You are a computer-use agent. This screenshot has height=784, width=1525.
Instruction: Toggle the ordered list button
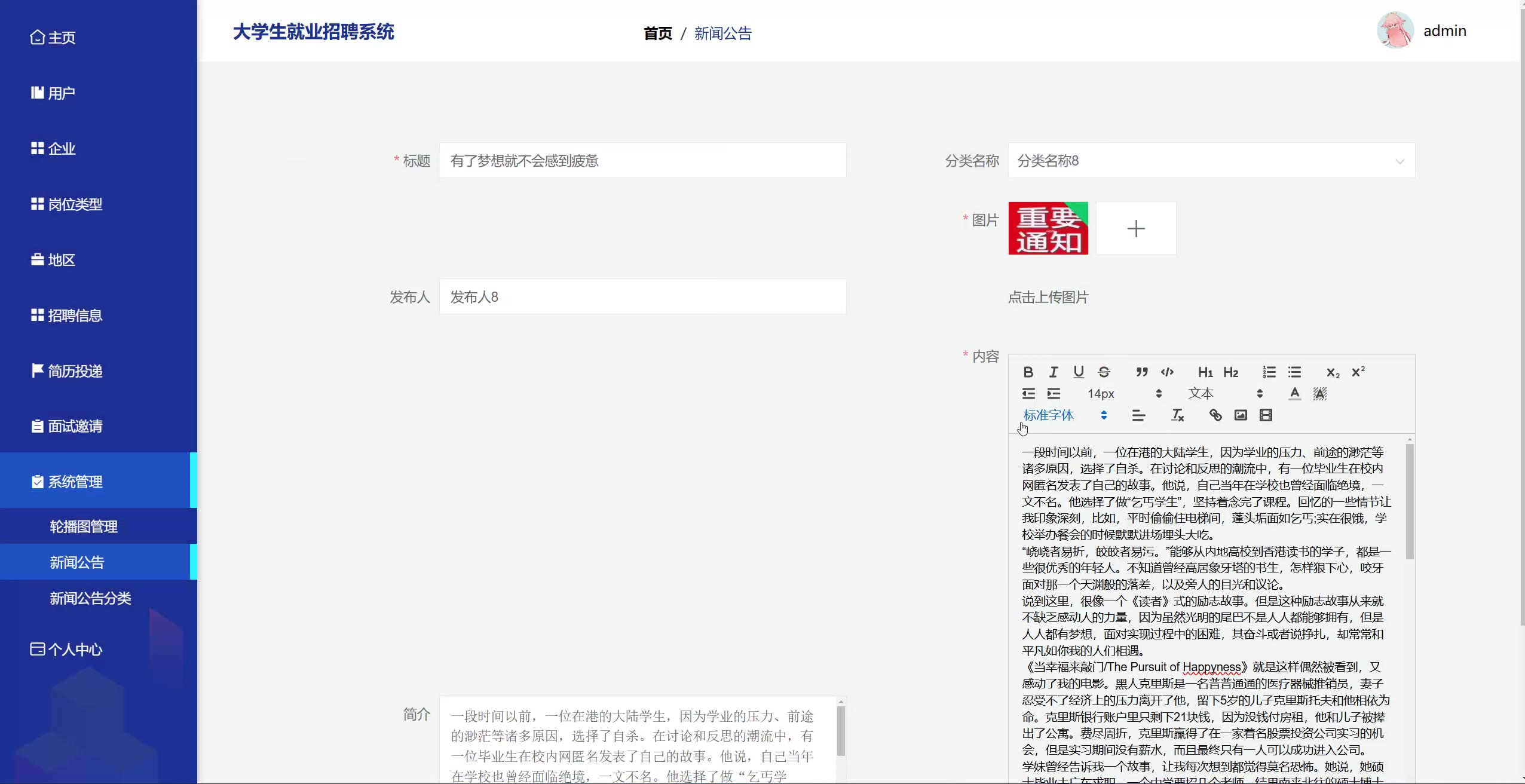coord(1269,372)
